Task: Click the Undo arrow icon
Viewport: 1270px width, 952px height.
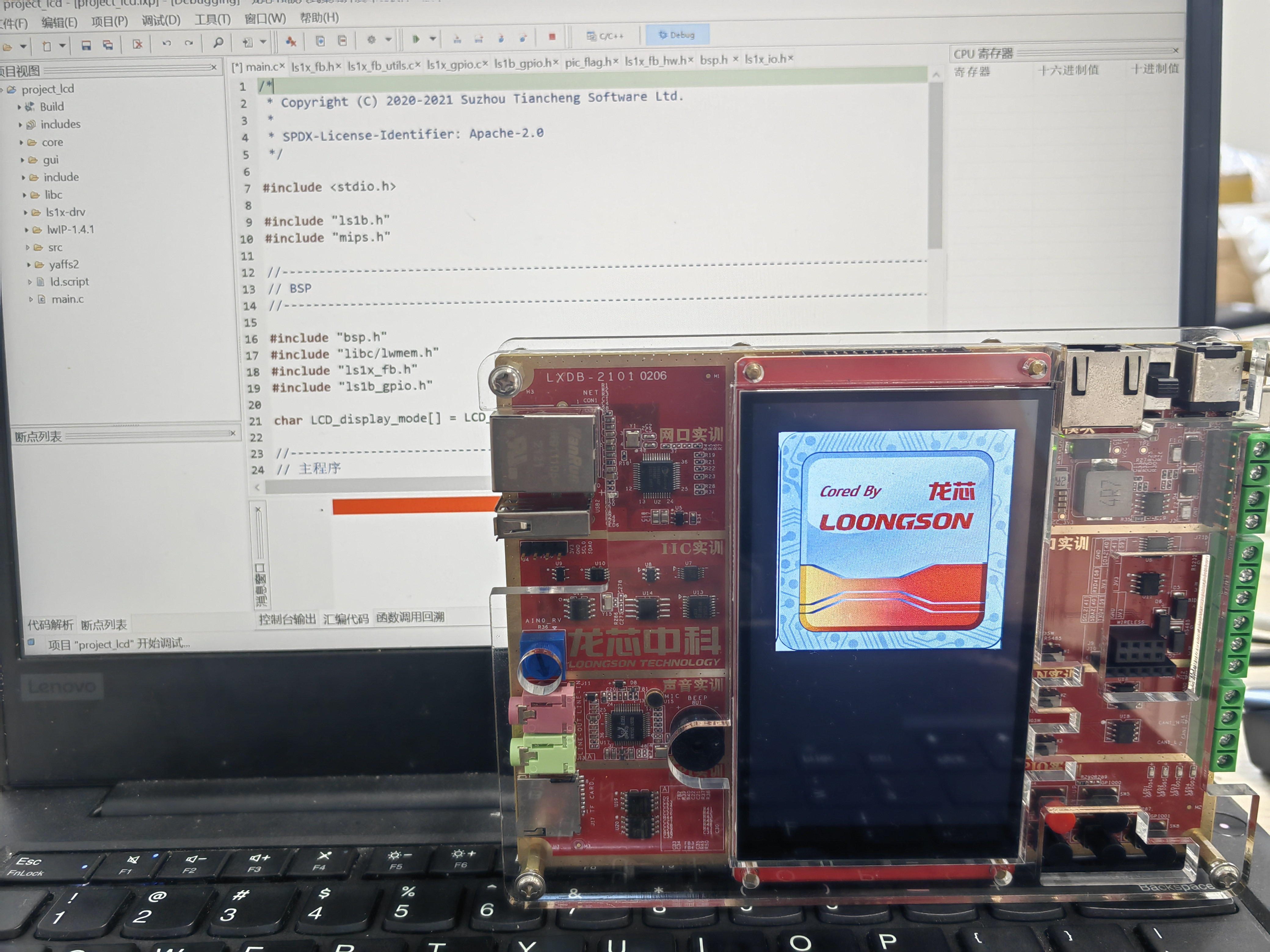Action: [166, 43]
